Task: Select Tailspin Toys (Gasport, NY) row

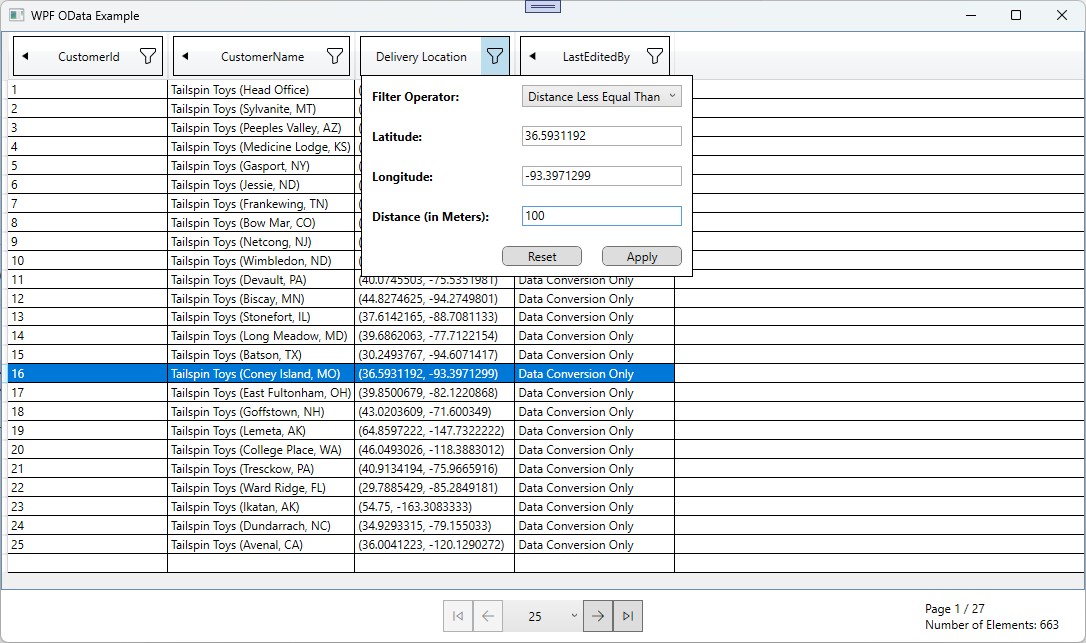Action: (x=240, y=166)
